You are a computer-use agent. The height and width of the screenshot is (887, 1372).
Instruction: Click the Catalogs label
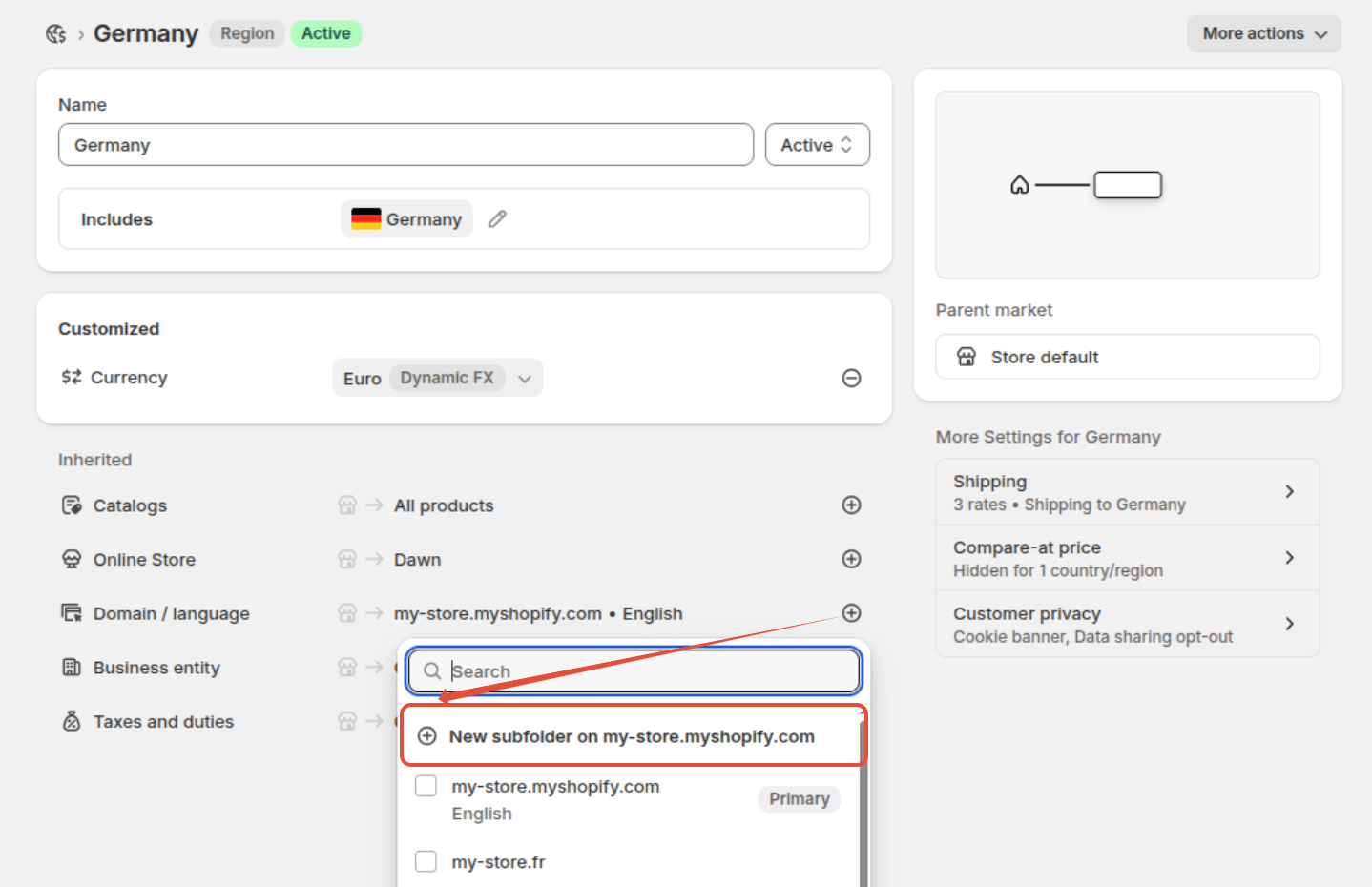point(130,505)
